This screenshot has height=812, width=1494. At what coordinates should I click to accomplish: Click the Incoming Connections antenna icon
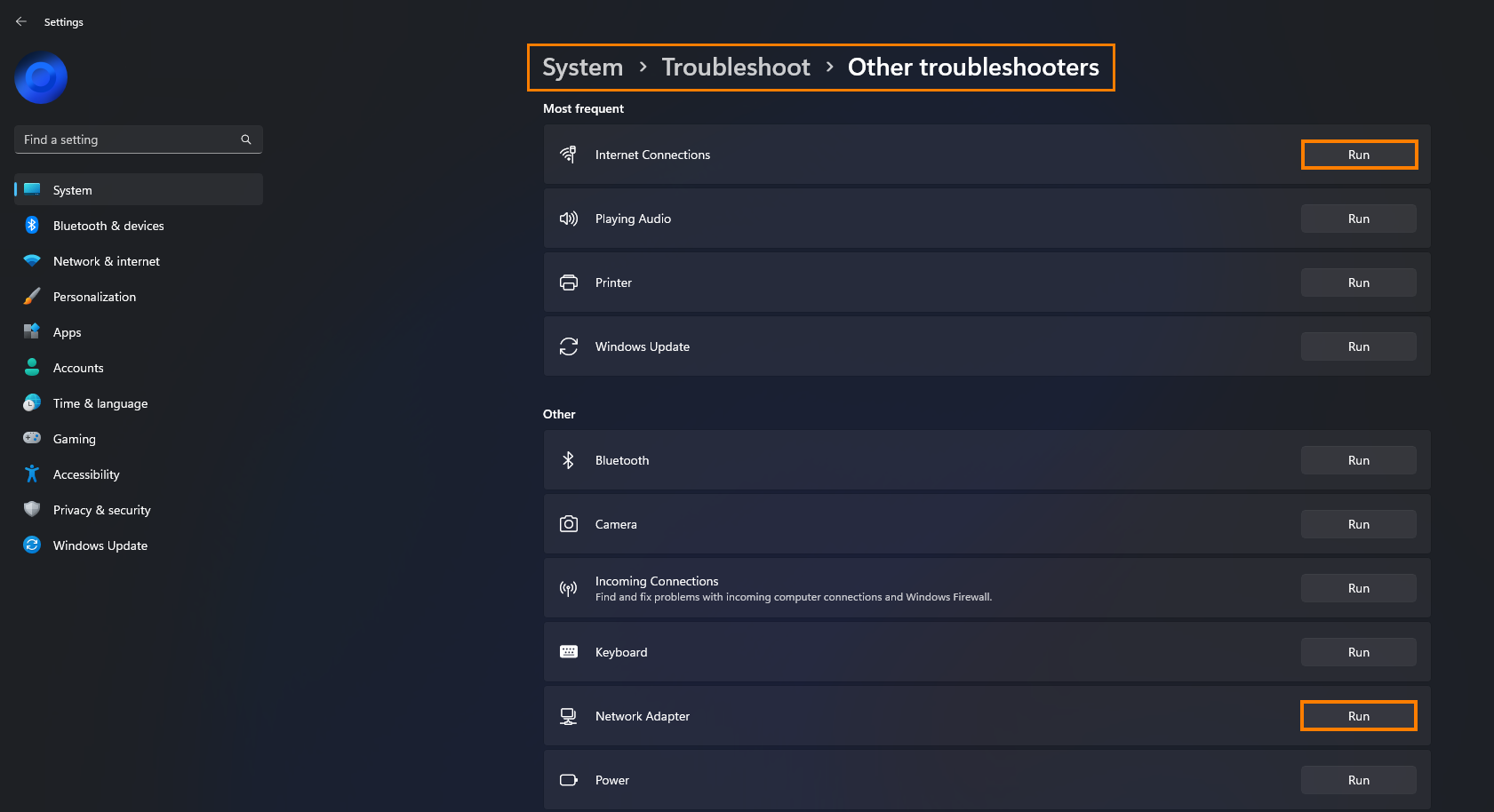[x=569, y=588]
